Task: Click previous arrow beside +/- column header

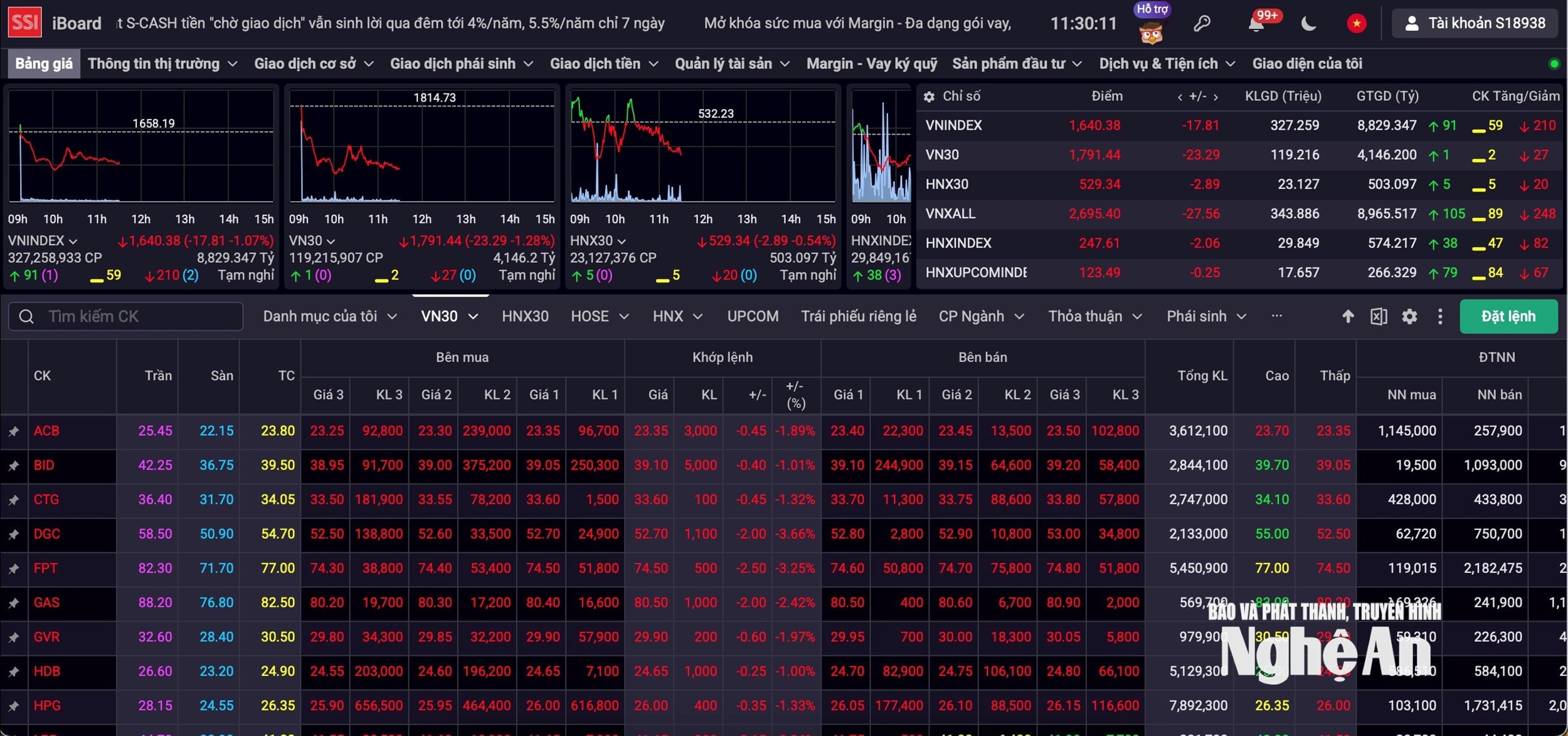Action: pyautogui.click(x=1180, y=97)
